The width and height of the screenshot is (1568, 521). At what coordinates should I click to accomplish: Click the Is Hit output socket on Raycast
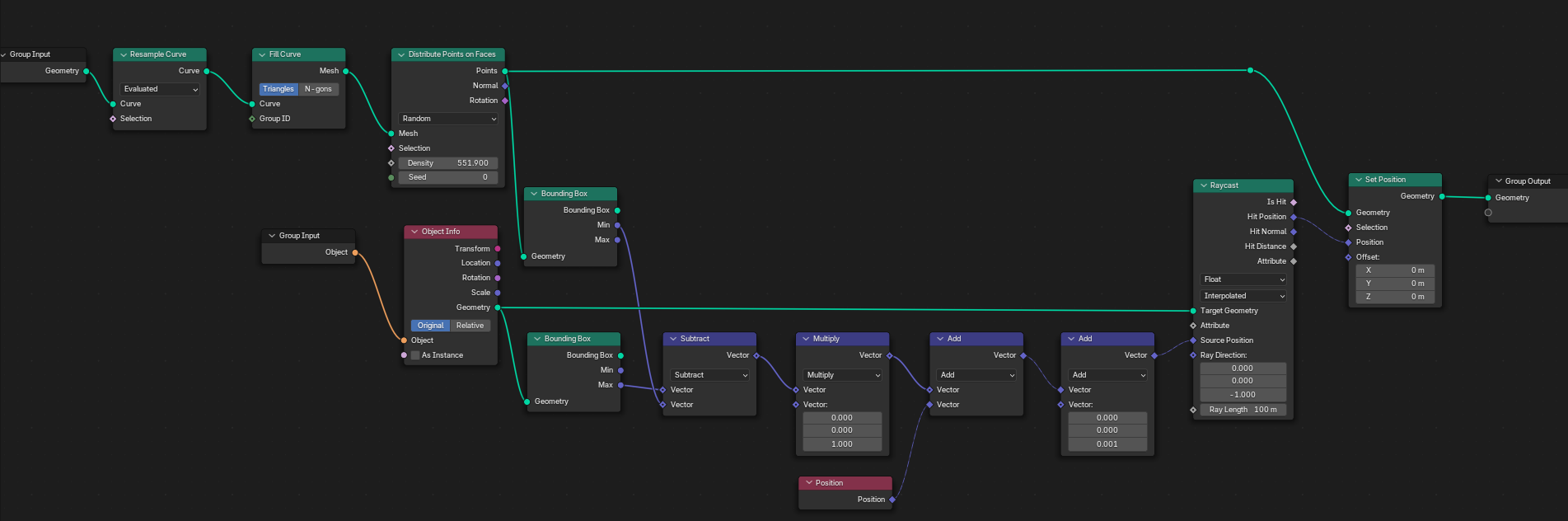[1294, 202]
